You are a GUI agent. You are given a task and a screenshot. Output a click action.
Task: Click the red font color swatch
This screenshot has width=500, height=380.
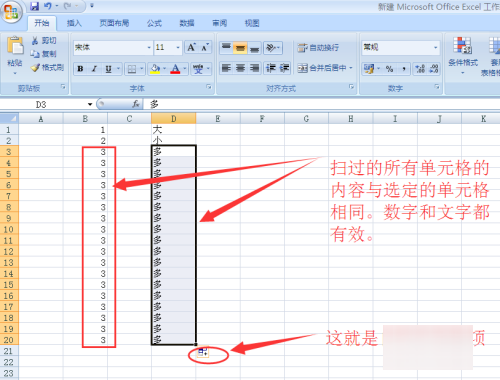point(175,69)
